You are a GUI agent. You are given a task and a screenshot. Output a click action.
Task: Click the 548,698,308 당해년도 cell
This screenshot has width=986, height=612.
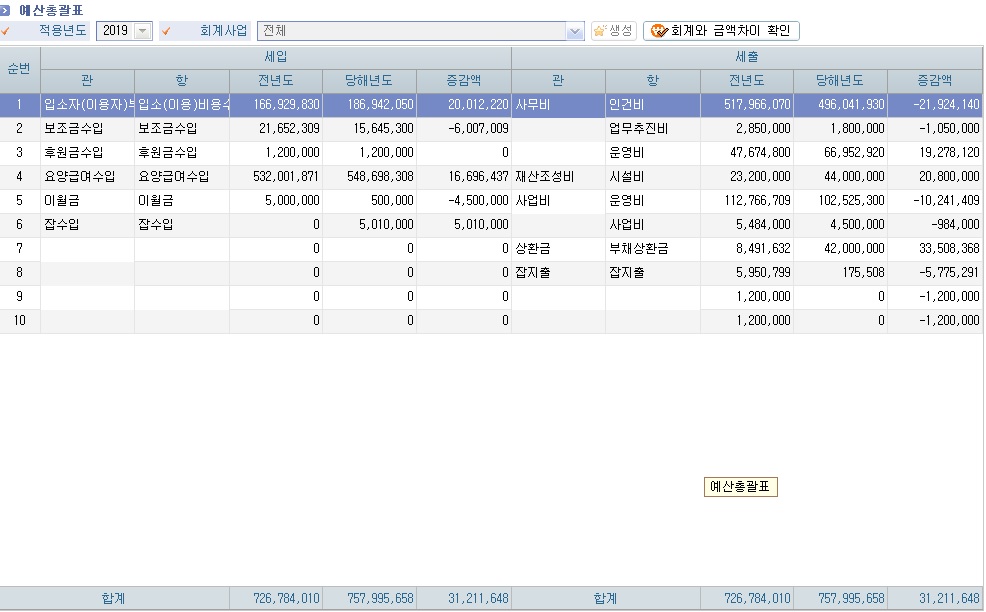[370, 177]
